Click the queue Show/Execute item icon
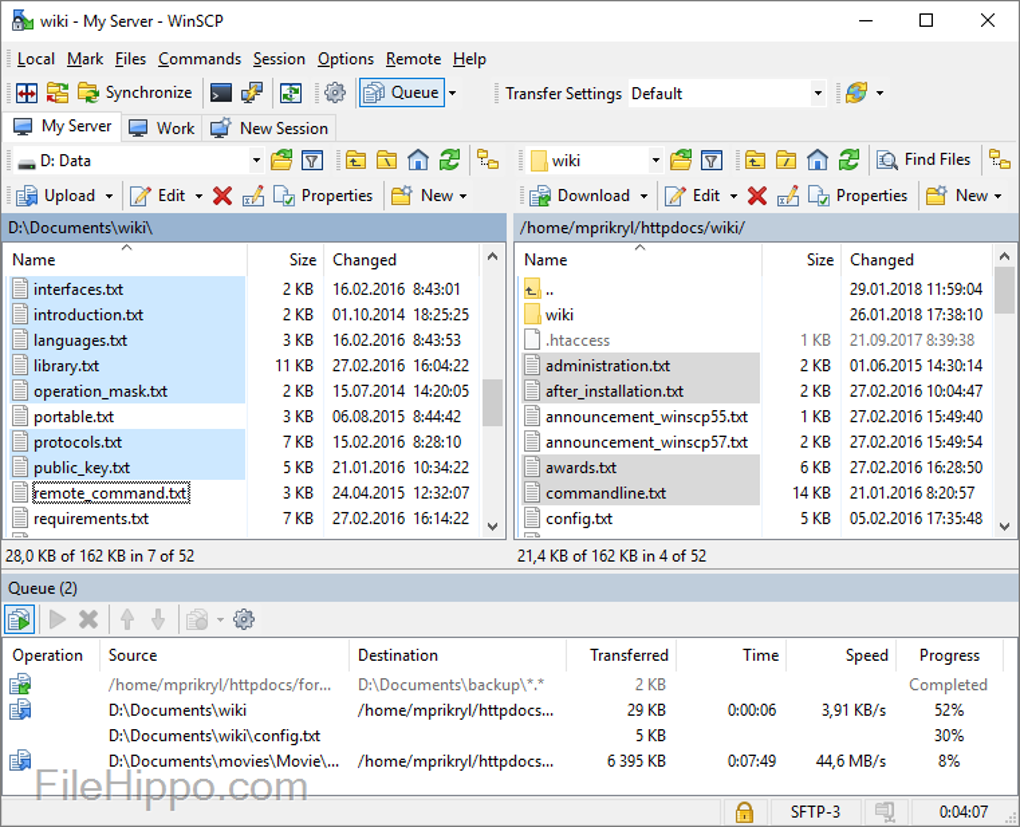1020x827 pixels. pyautogui.click(x=20, y=619)
